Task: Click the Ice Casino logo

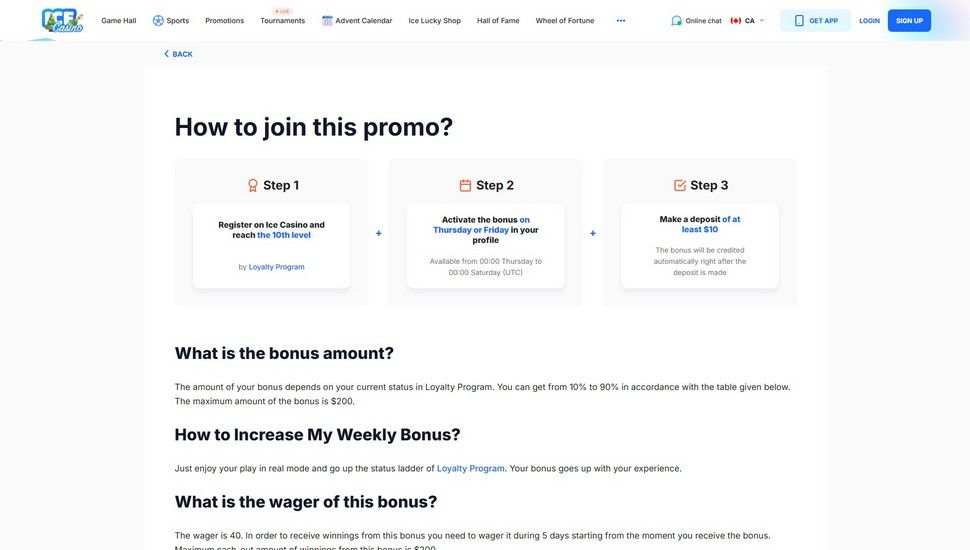Action: tap(62, 20)
